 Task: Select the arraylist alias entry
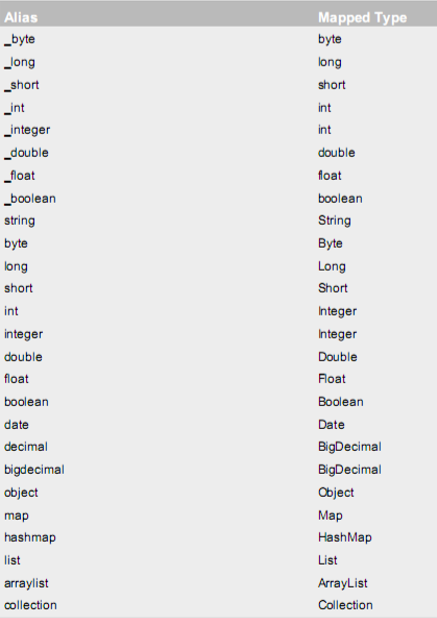[x=26, y=583]
